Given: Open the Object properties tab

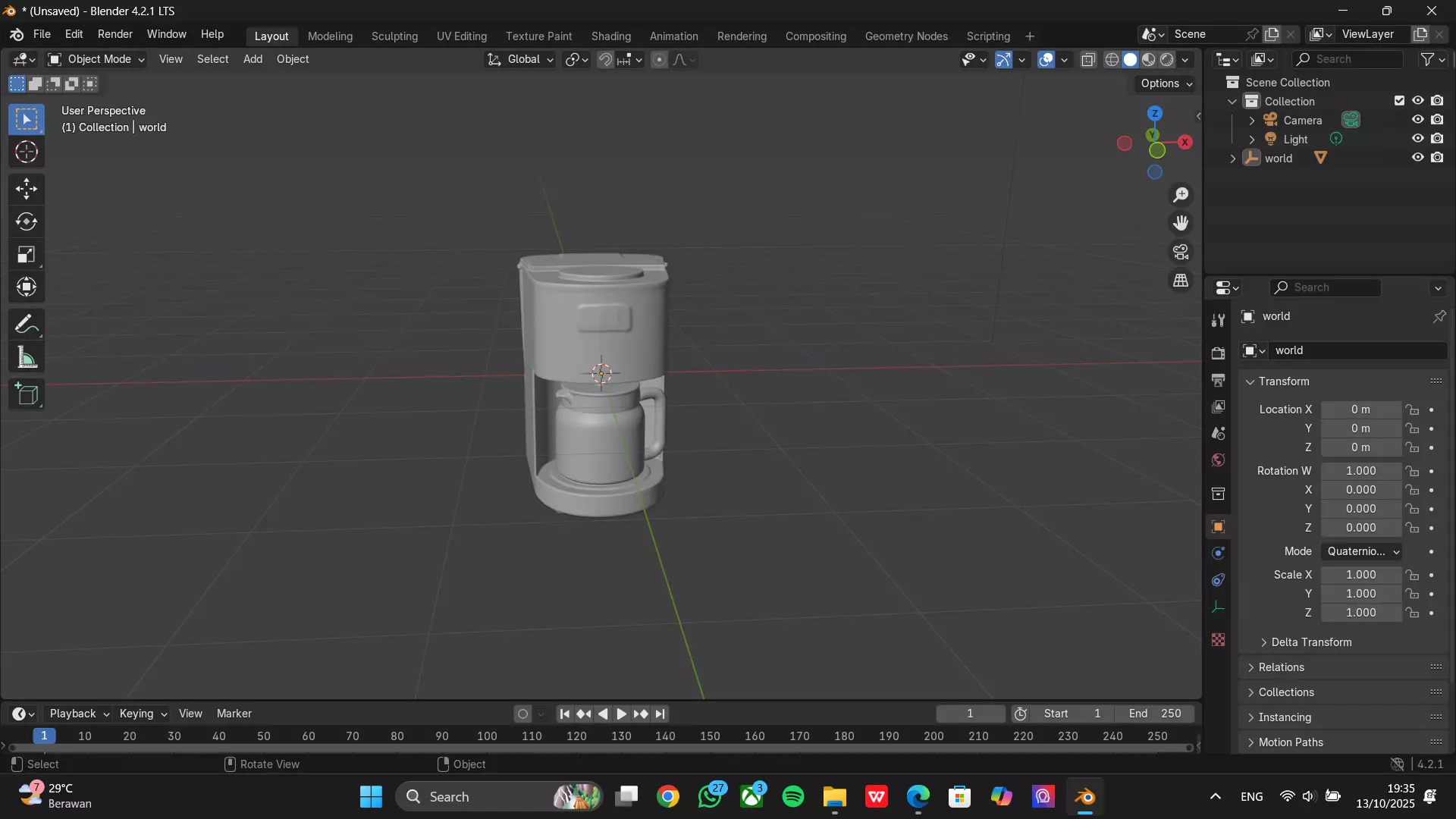Looking at the screenshot, I should tap(1219, 526).
